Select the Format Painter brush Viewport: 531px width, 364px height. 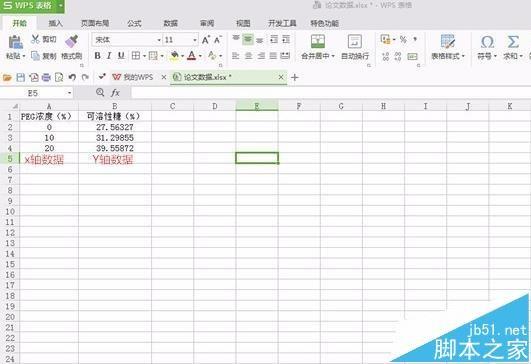[x=71, y=41]
